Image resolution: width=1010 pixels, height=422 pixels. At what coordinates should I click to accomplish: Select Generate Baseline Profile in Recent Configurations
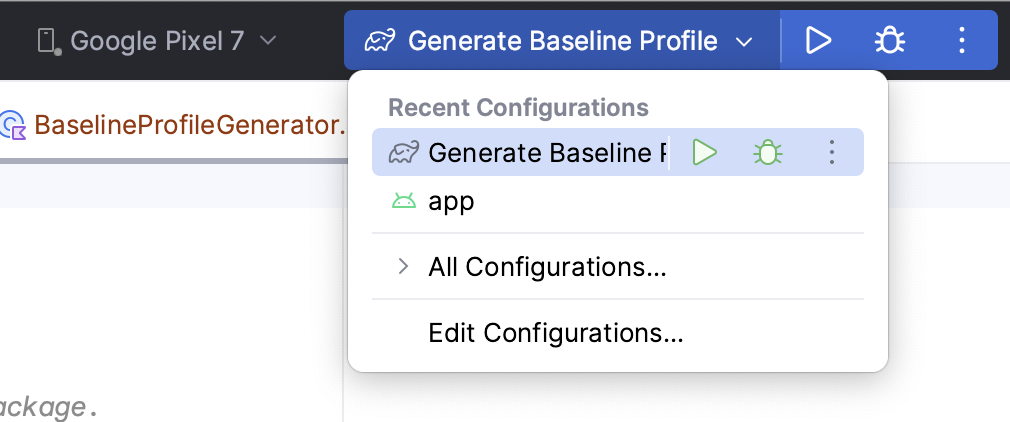[x=618, y=153]
